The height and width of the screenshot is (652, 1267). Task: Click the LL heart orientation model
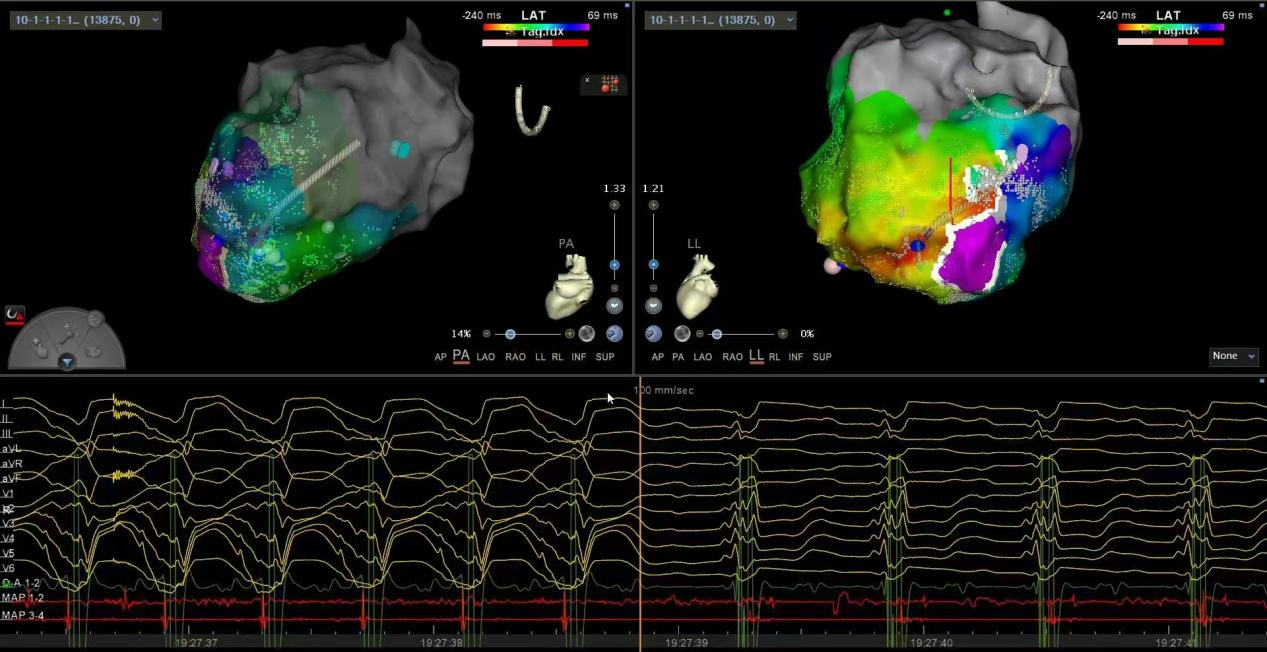click(x=697, y=287)
